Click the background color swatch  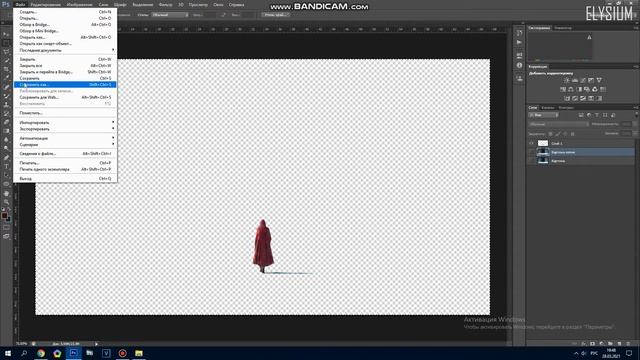[8, 218]
